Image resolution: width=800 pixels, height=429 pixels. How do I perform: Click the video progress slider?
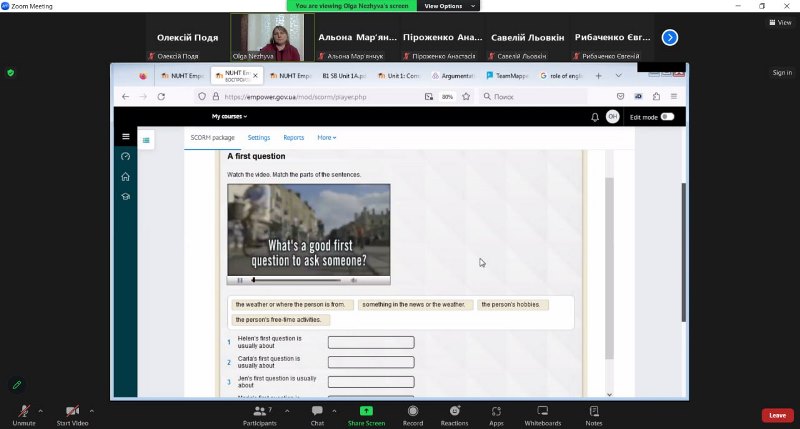click(x=296, y=280)
